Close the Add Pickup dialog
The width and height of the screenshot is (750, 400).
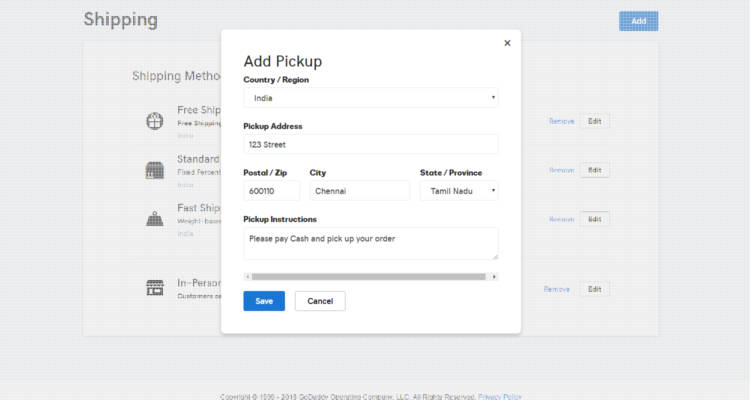[507, 43]
